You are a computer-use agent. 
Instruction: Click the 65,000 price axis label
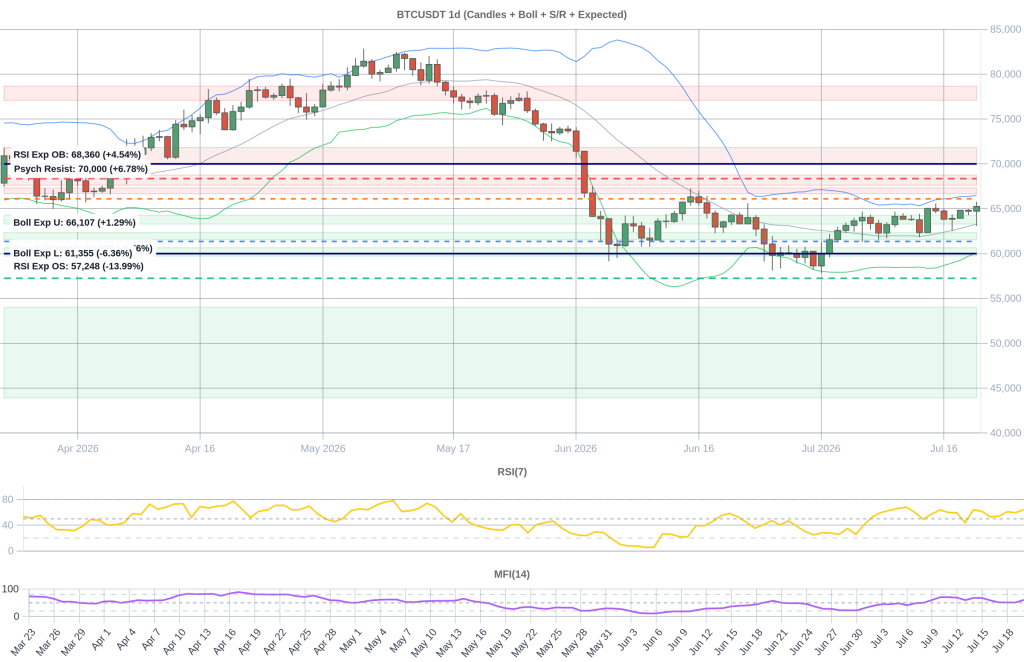tap(1005, 209)
